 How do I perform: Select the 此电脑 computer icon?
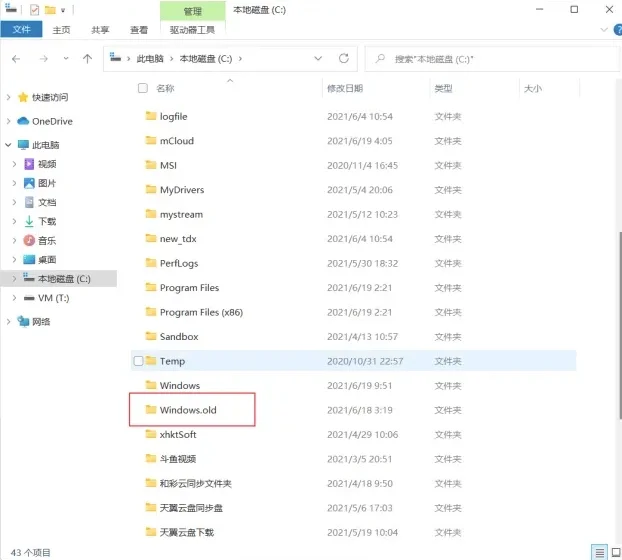(x=23, y=145)
